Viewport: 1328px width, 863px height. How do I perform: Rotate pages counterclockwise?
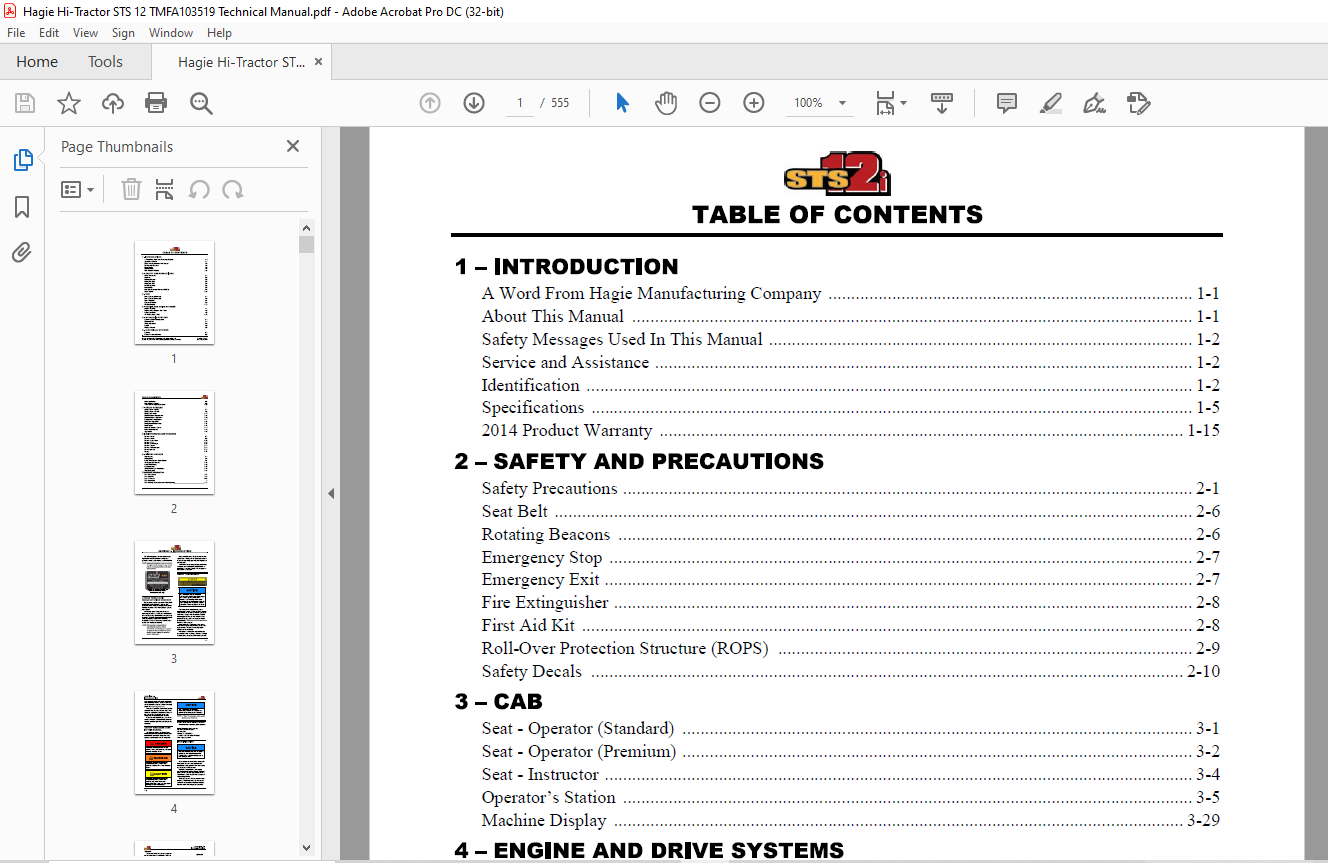[x=199, y=190]
